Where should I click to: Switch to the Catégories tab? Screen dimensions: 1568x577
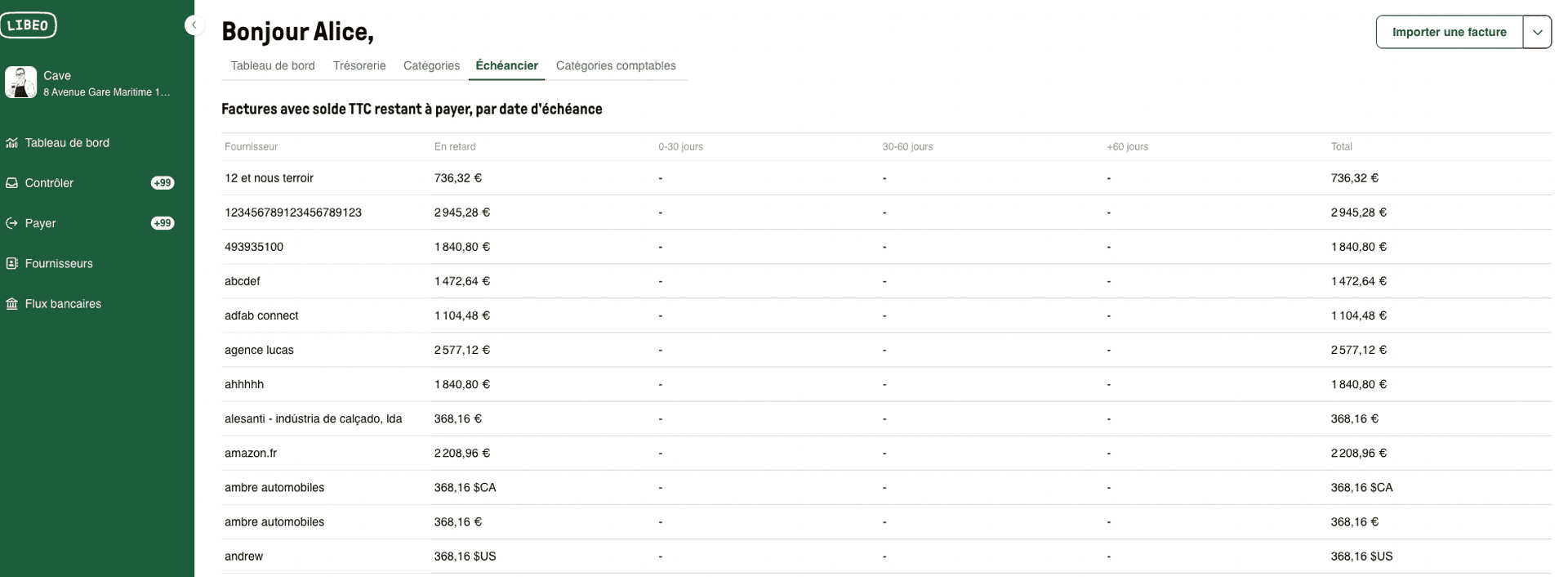[431, 65]
